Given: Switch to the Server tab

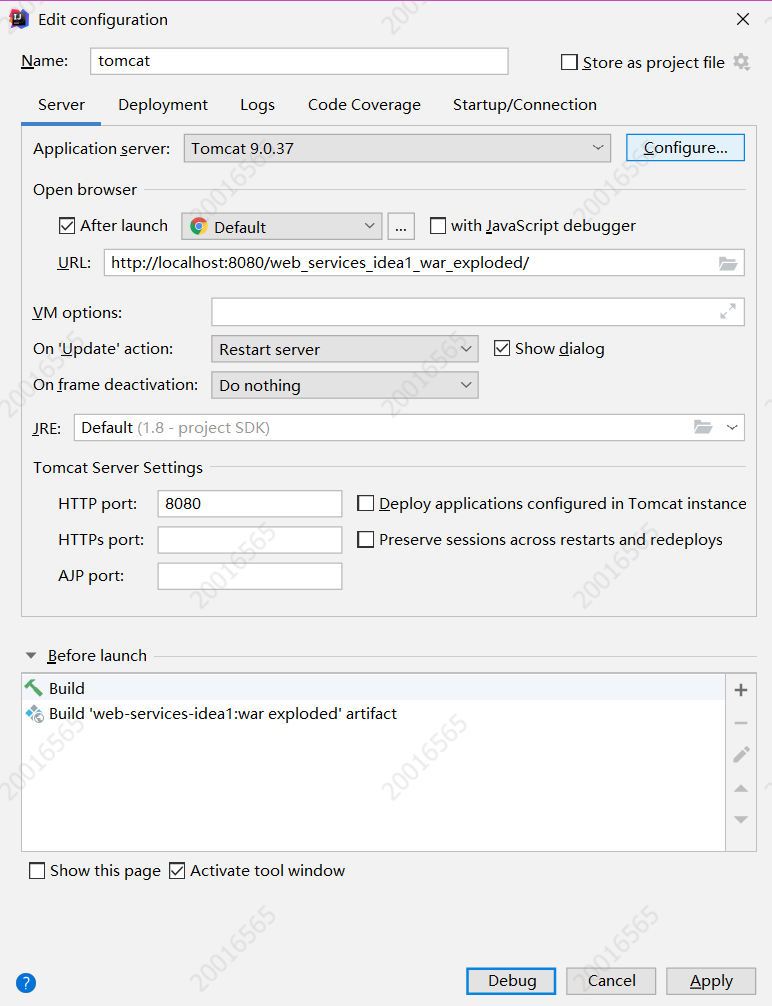Looking at the screenshot, I should (61, 105).
